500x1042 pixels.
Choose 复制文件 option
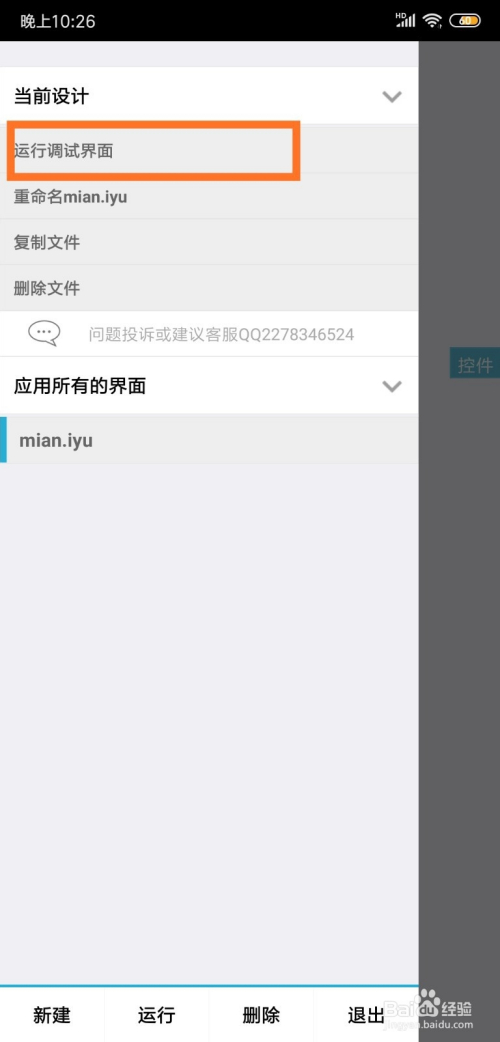(209, 243)
